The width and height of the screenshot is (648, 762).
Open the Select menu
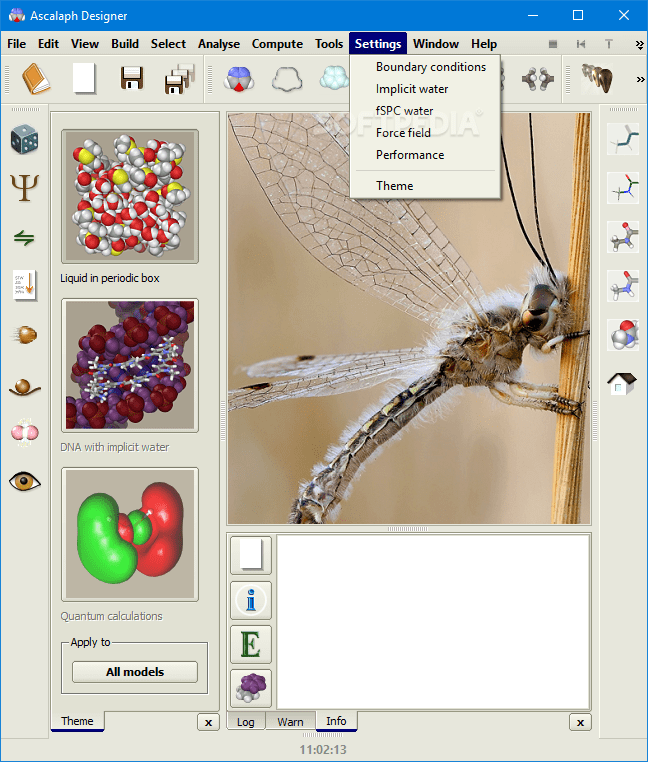tap(168, 44)
